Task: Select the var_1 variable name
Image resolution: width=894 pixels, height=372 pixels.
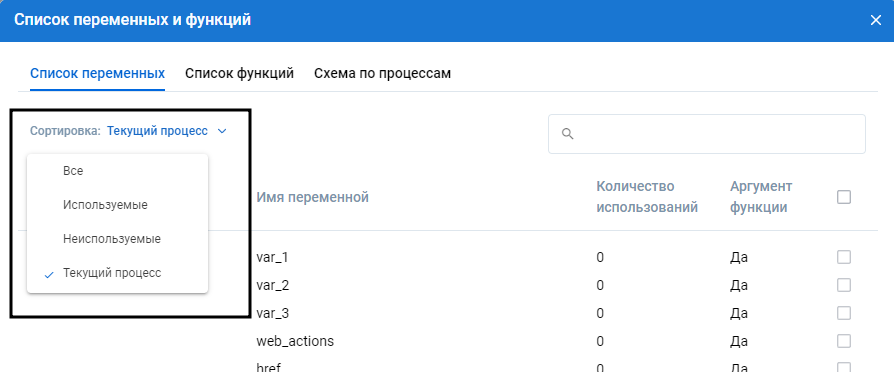Action: [273, 257]
